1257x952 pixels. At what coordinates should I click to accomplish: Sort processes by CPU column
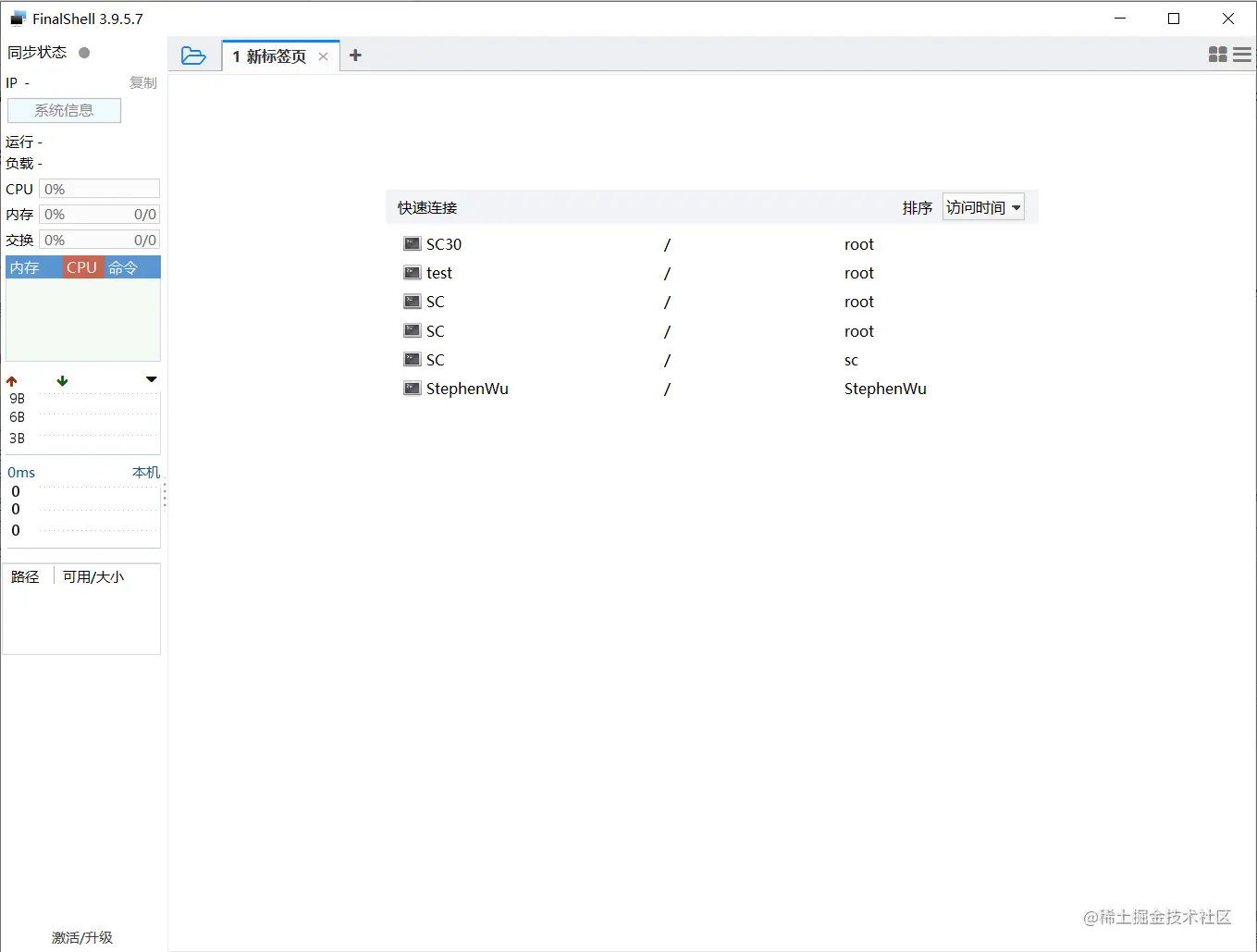tap(82, 267)
